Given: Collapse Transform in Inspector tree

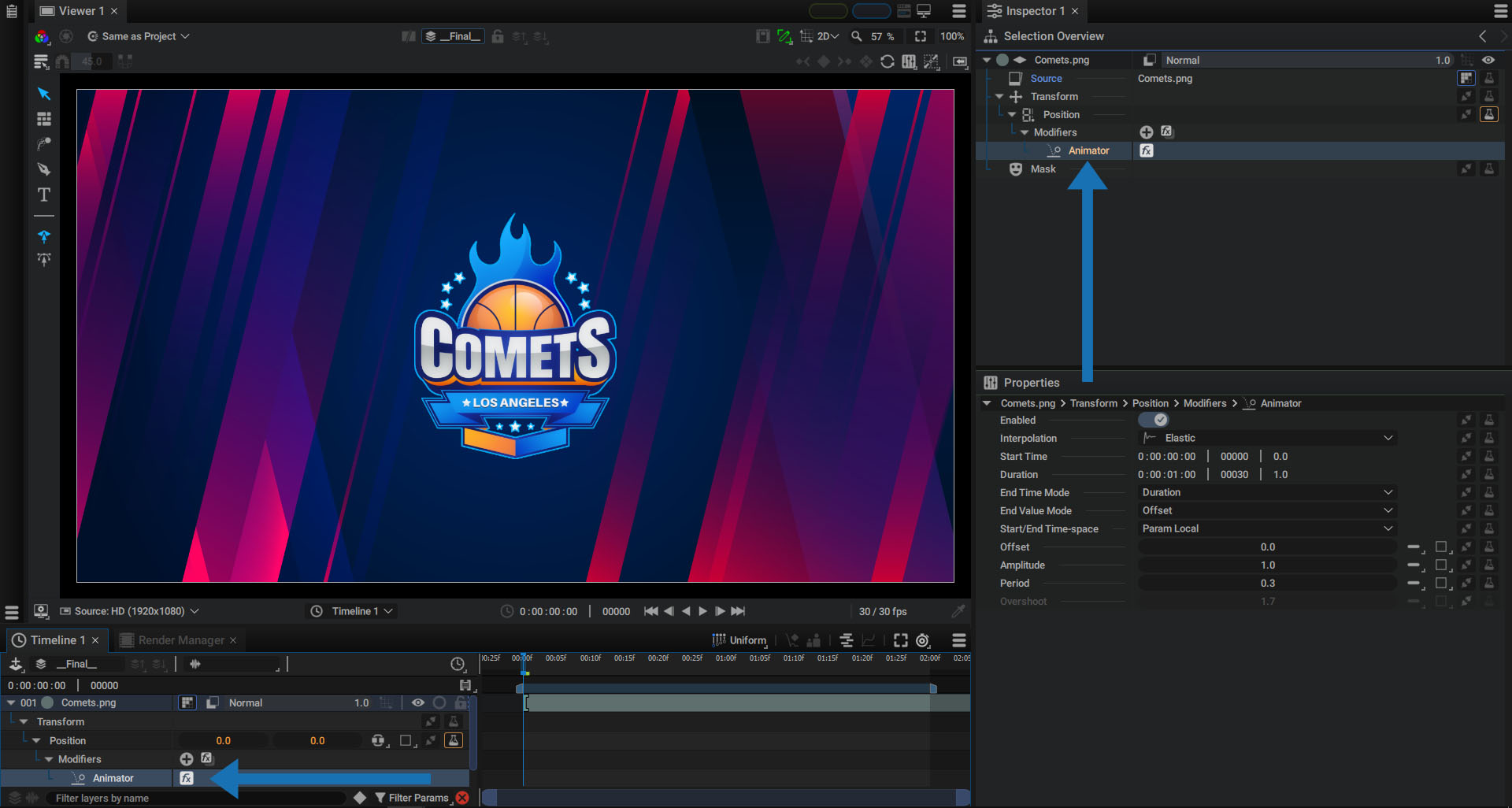Looking at the screenshot, I should point(999,96).
